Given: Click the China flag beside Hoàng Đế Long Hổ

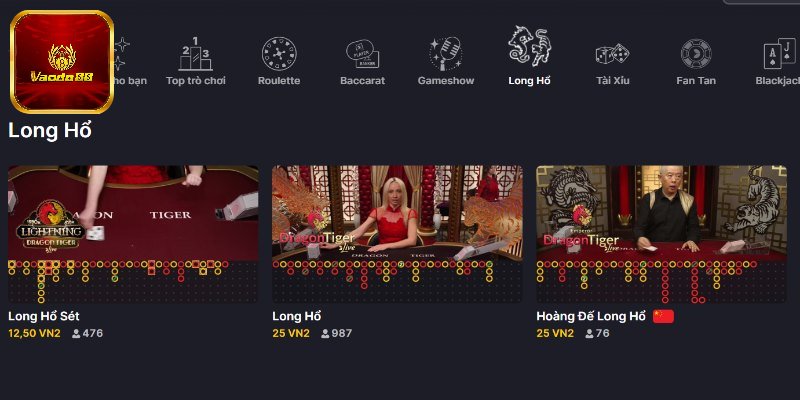Looking at the screenshot, I should [x=663, y=317].
